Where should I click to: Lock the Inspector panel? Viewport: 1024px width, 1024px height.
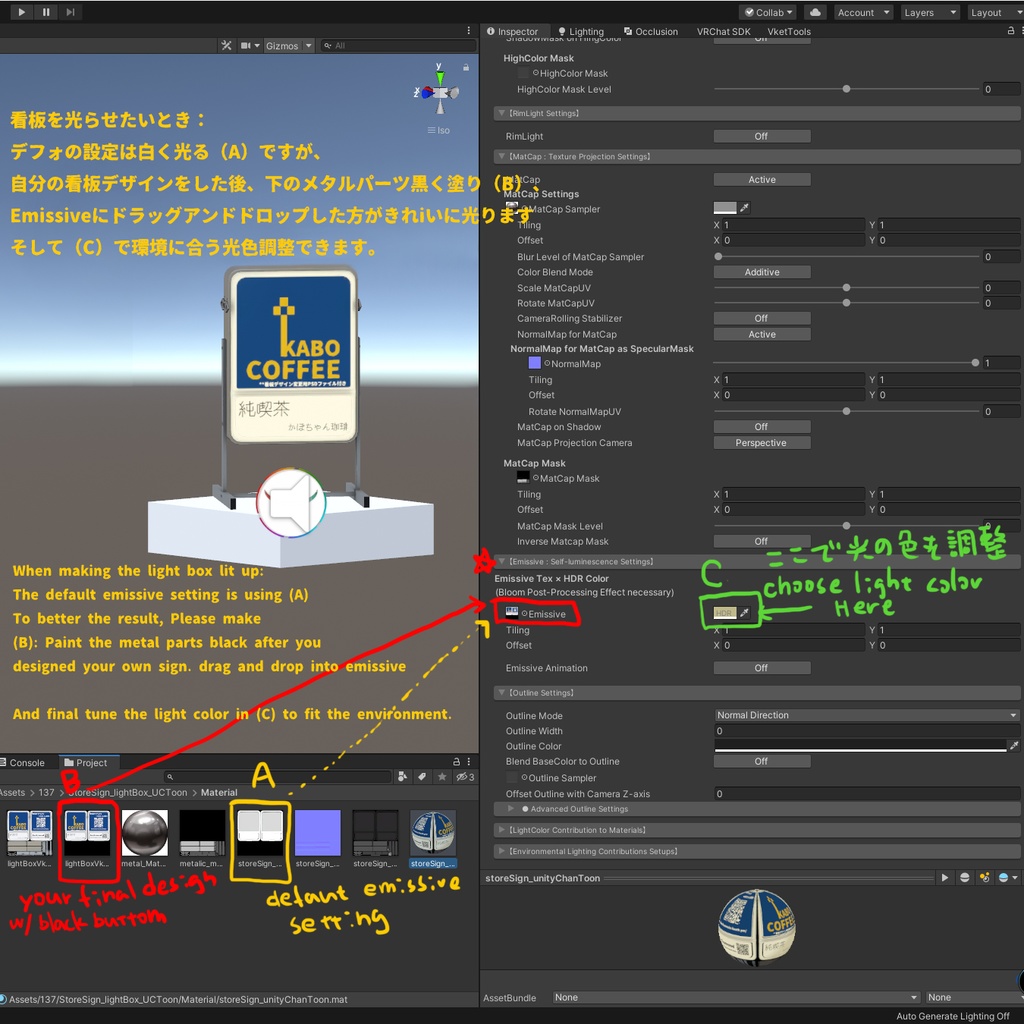click(1011, 31)
